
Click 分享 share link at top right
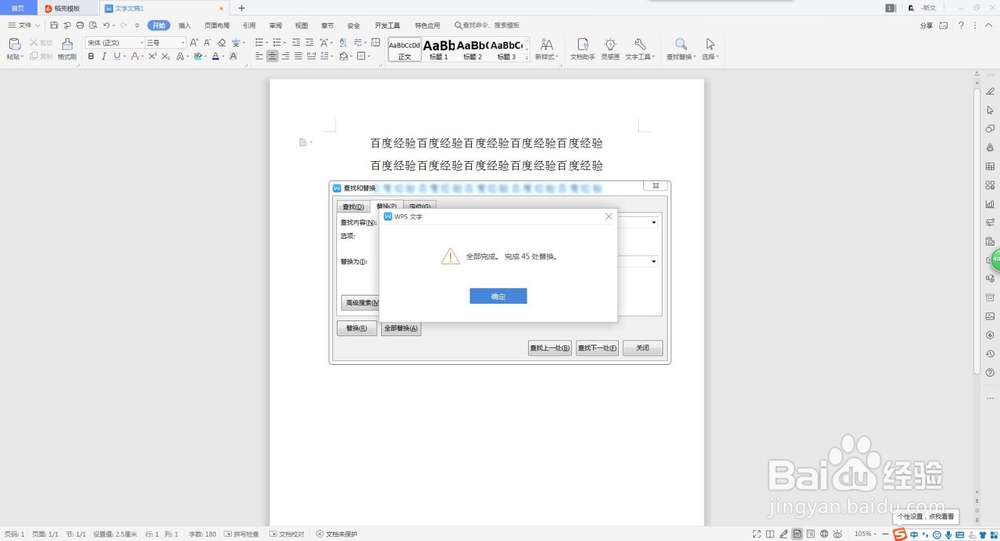pyautogui.click(x=927, y=26)
